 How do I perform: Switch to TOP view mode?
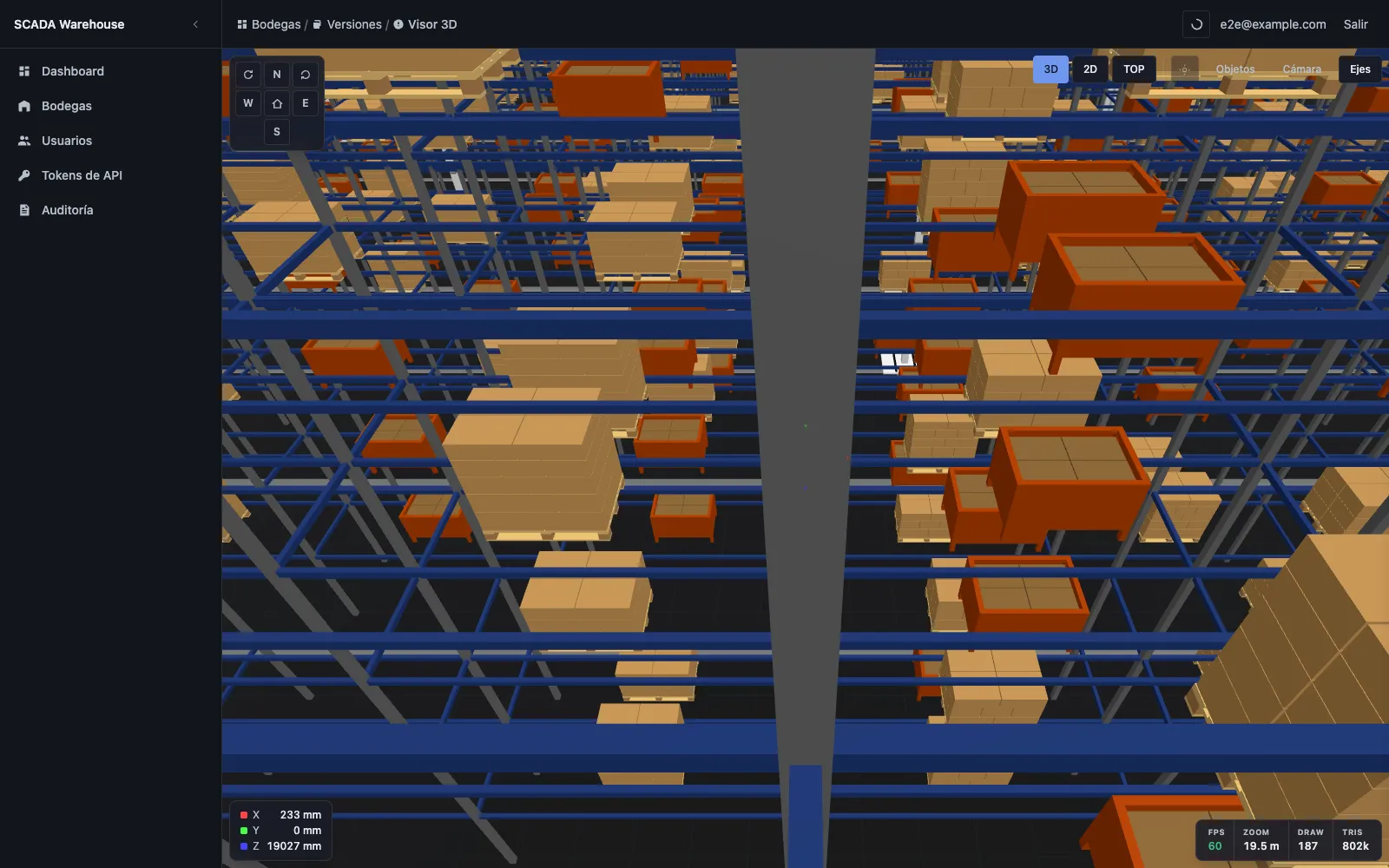[1134, 69]
